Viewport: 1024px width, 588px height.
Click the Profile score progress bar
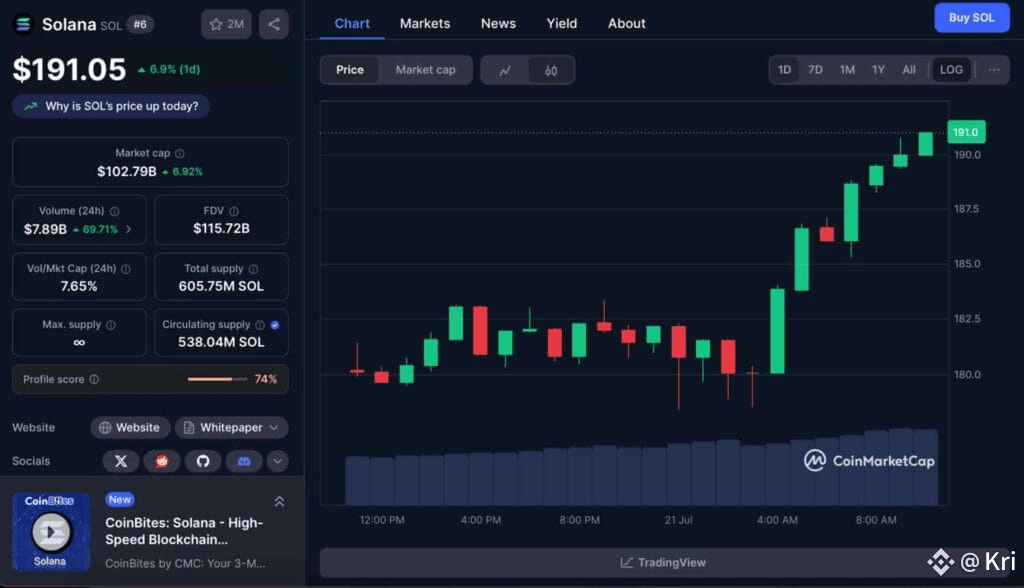click(x=217, y=379)
